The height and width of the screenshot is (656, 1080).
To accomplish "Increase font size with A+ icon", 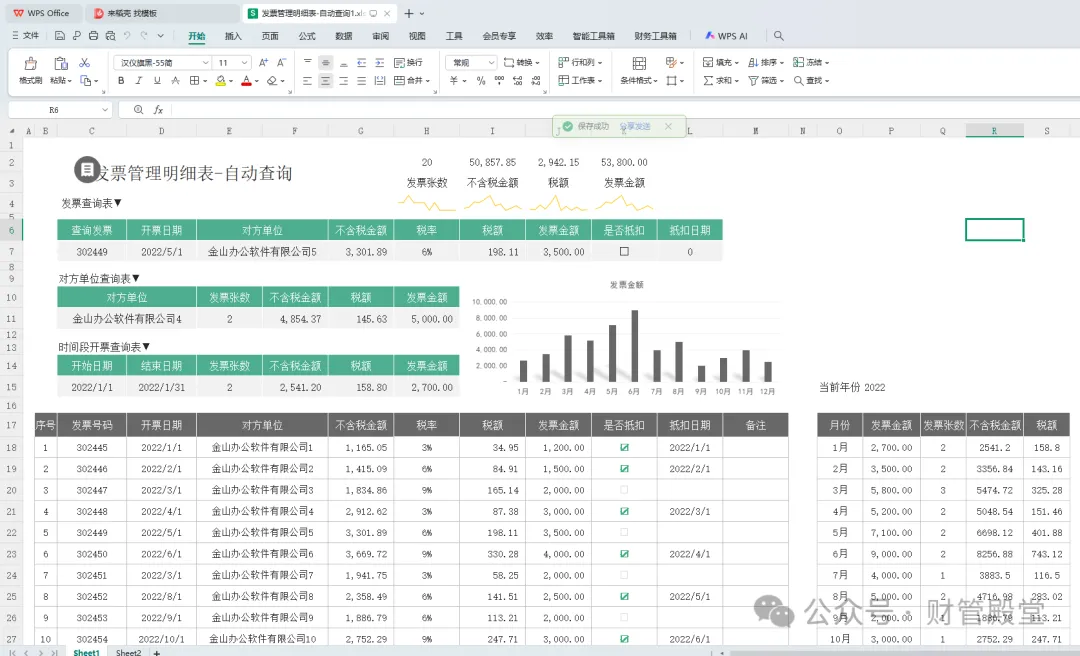I will coord(263,63).
